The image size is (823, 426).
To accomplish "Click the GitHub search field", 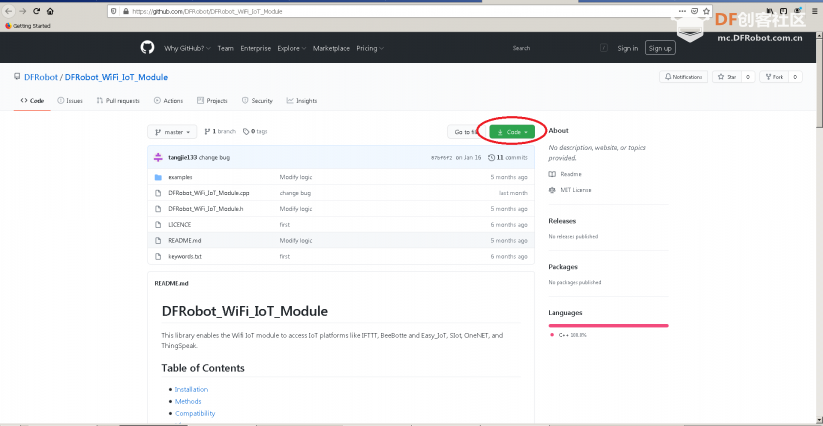I will [x=559, y=48].
